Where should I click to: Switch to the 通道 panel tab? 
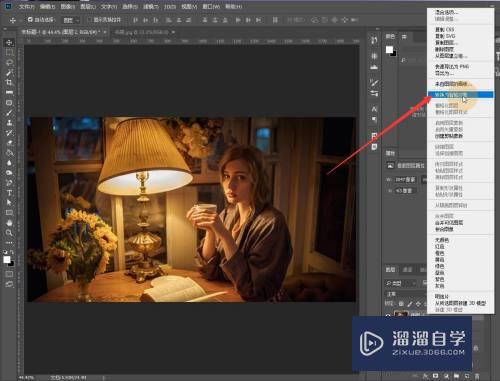(408, 269)
